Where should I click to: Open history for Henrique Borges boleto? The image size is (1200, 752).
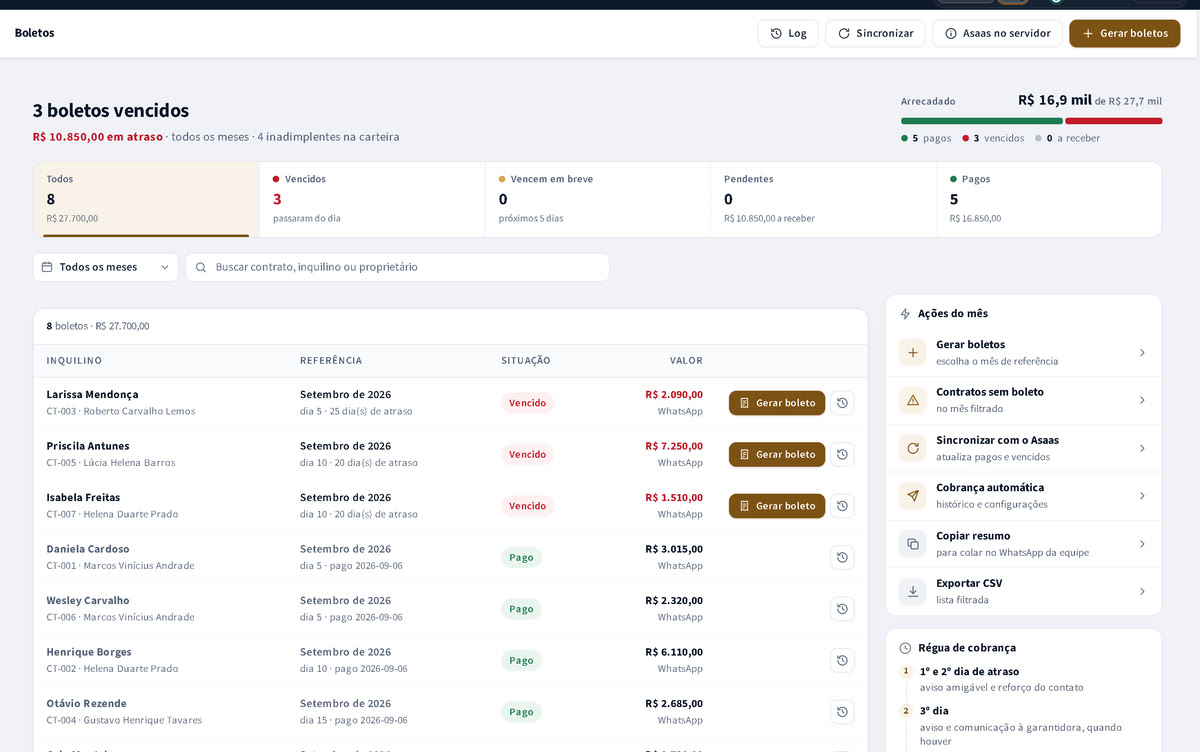(x=842, y=660)
